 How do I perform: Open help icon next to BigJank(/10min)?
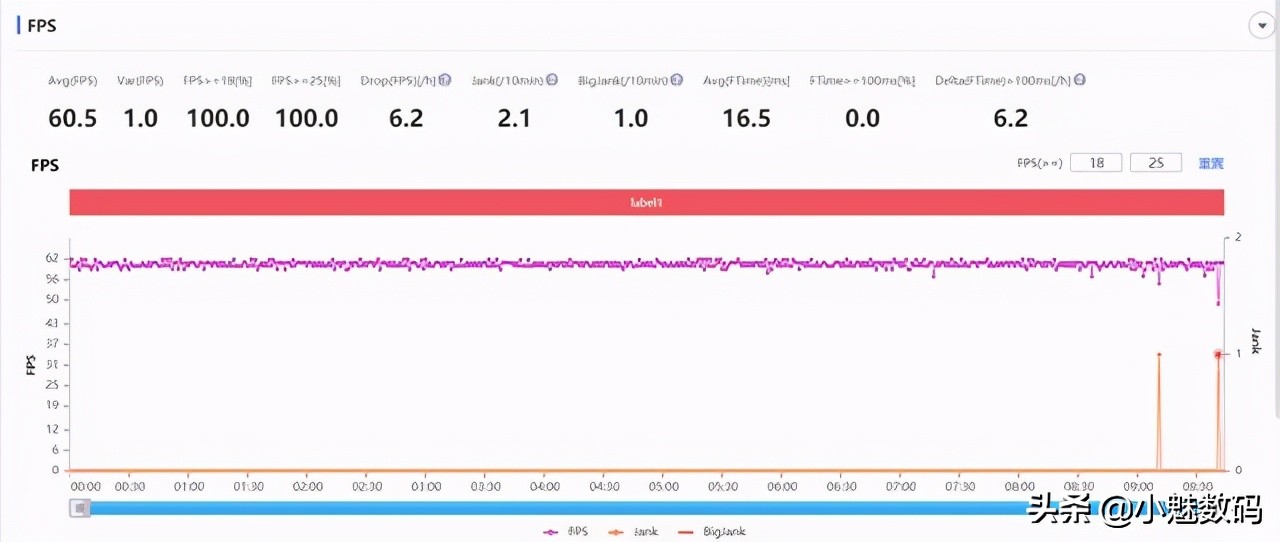coord(677,80)
